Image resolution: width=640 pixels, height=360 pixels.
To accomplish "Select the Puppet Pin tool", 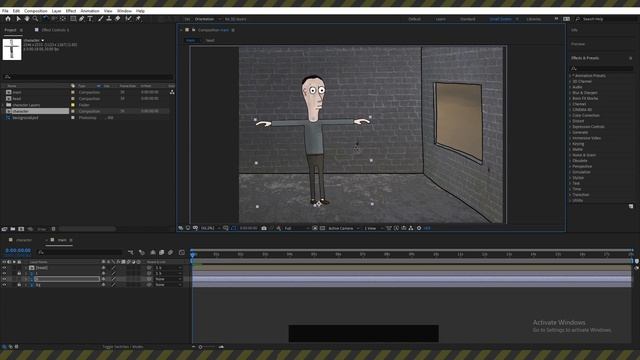I will (x=138, y=19).
